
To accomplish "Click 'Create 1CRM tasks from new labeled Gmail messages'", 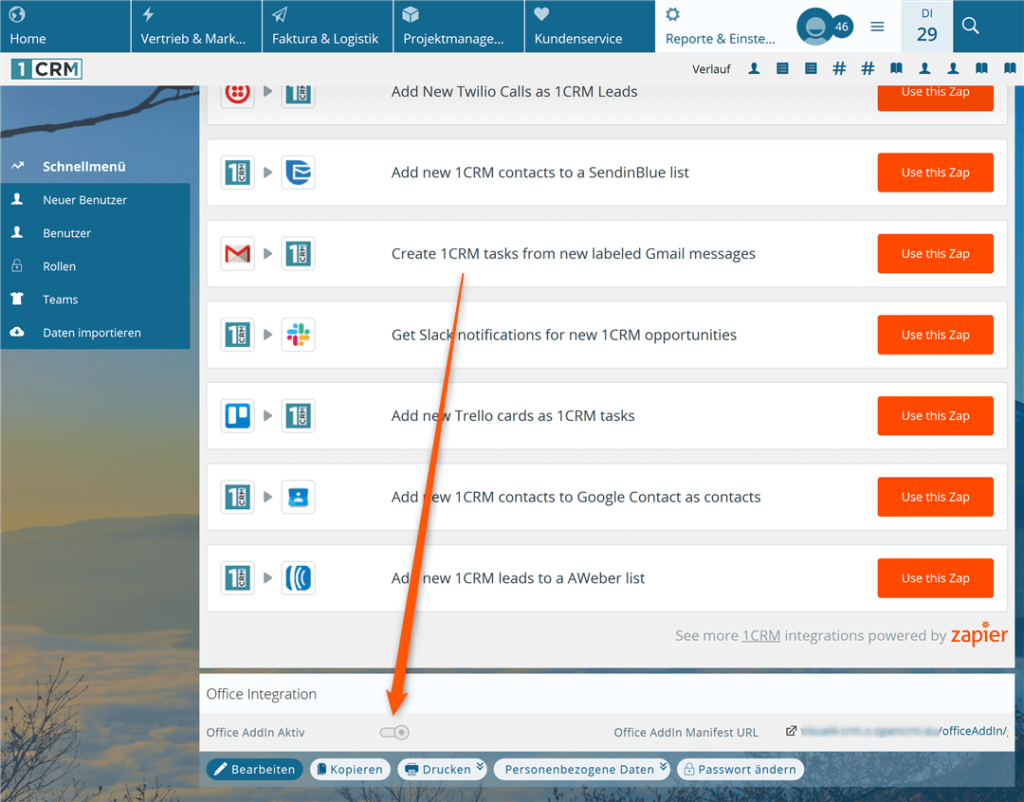I will point(573,253).
